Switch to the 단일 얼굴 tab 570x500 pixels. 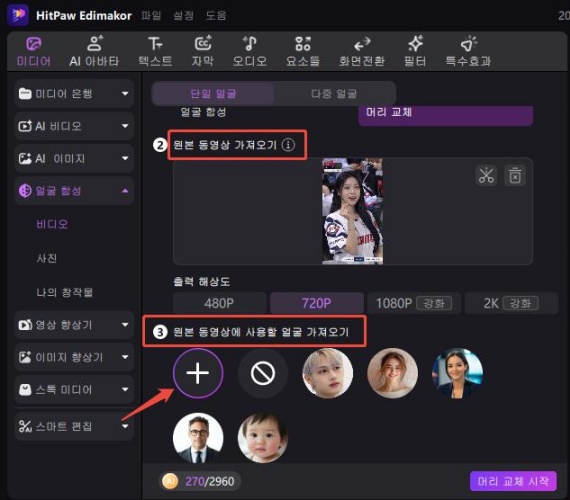coord(213,94)
